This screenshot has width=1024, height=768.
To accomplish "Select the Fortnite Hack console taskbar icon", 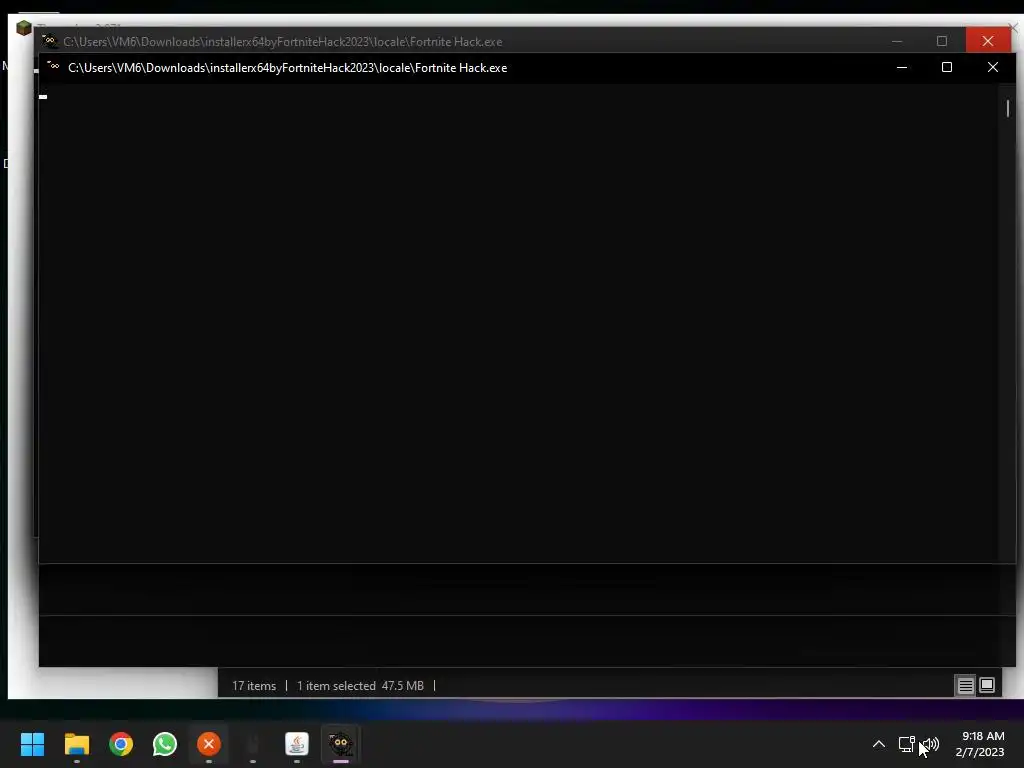I will (341, 744).
